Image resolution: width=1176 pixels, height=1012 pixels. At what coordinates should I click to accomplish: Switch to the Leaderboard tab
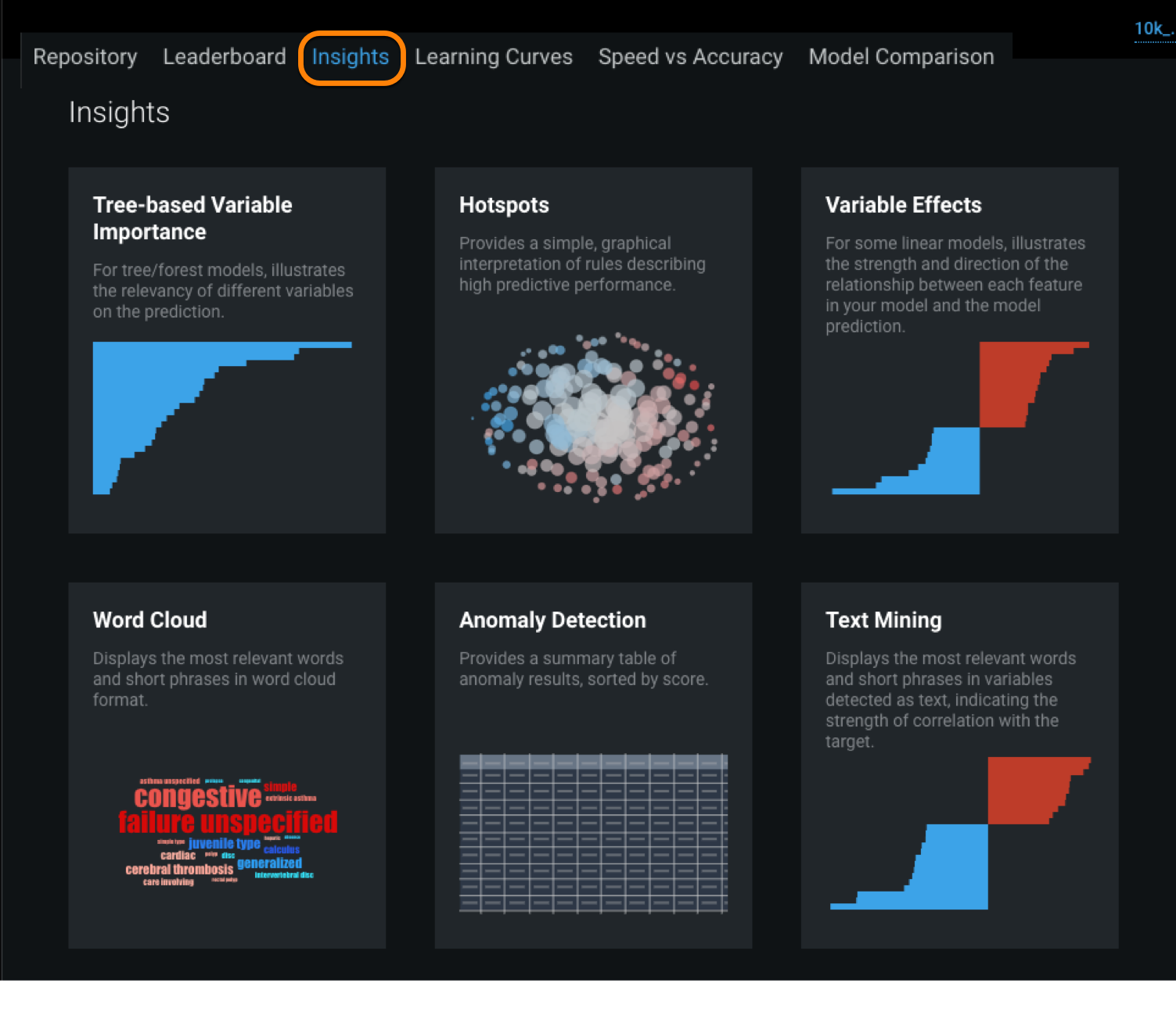coord(225,57)
